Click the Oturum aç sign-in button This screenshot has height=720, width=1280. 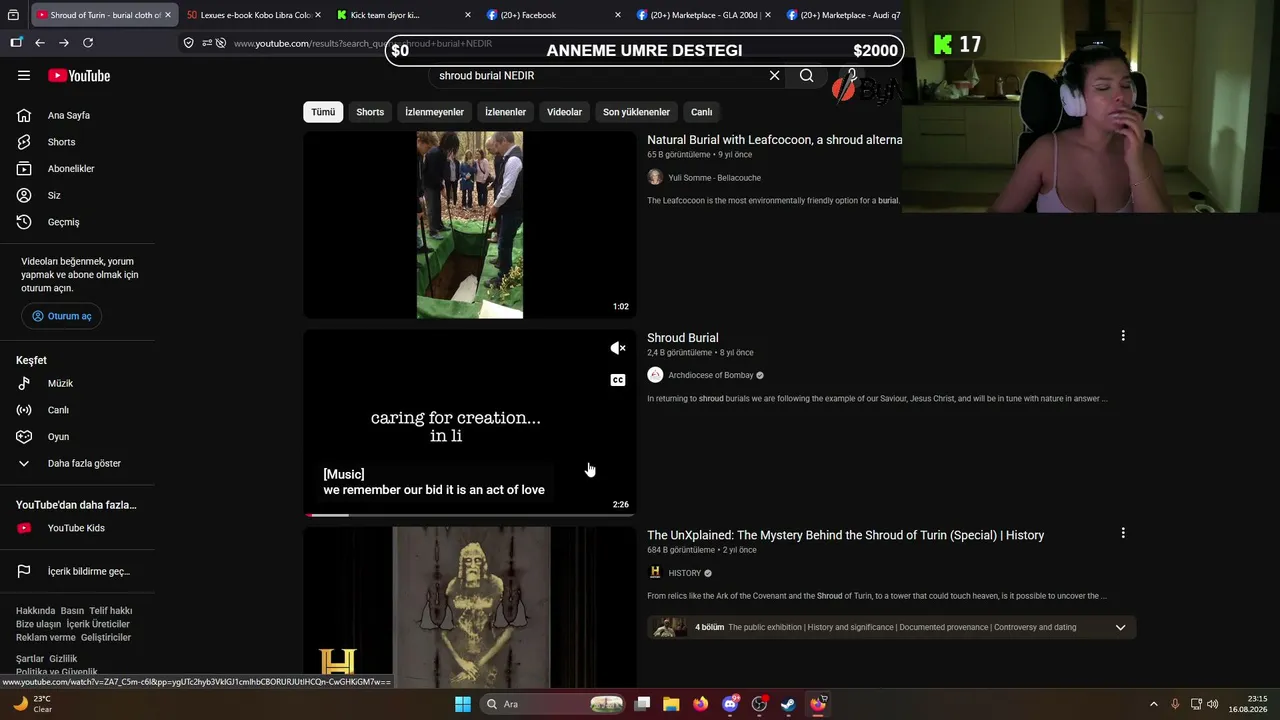pyautogui.click(x=62, y=316)
